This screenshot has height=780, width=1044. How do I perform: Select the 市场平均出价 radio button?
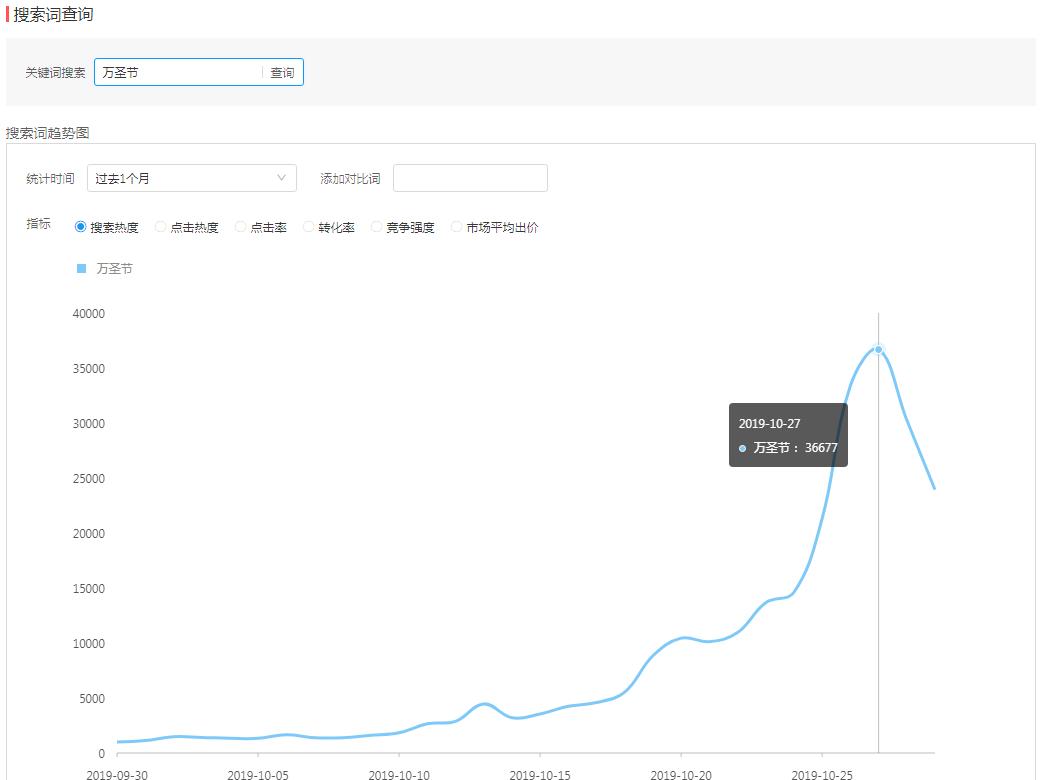point(456,227)
